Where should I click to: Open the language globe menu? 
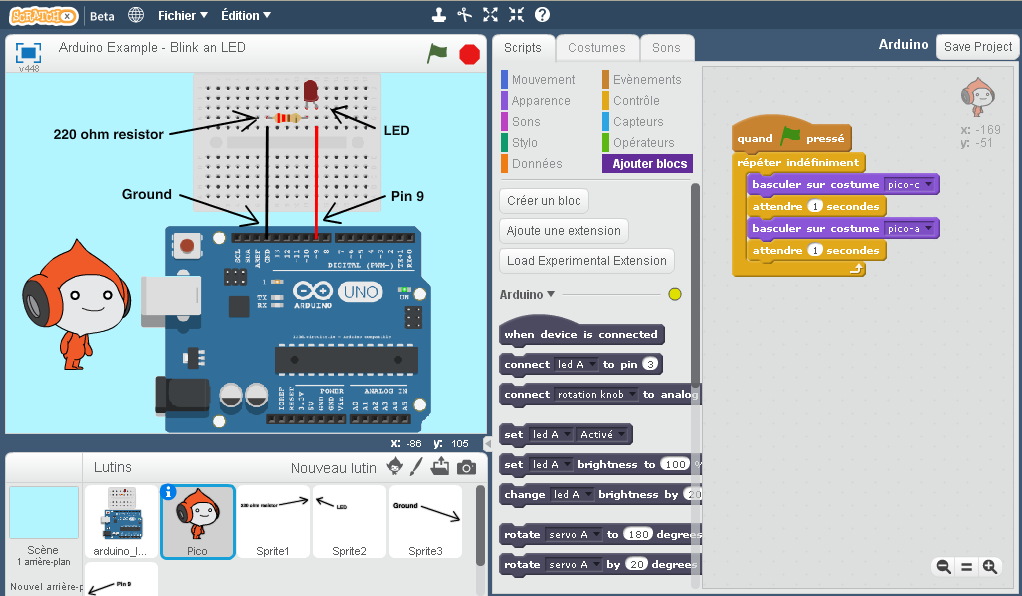[x=136, y=15]
